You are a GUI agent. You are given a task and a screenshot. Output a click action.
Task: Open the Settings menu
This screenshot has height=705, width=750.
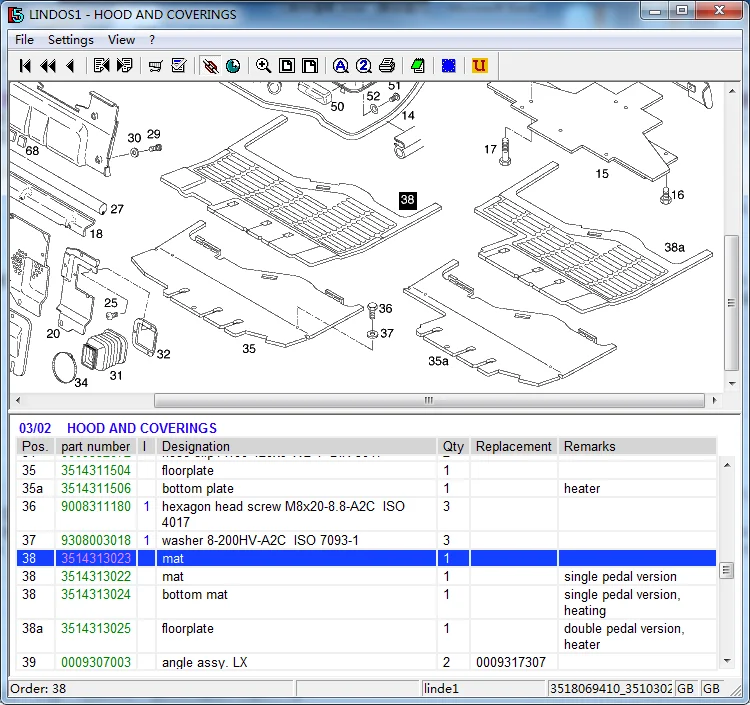(x=70, y=40)
